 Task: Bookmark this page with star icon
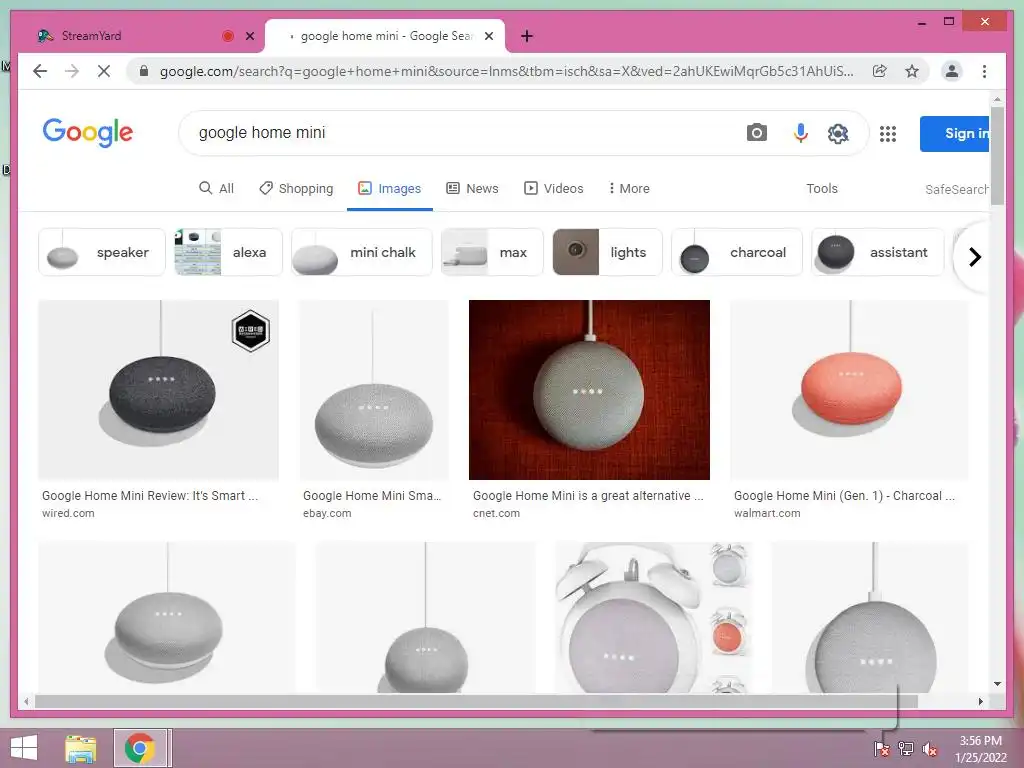click(x=912, y=71)
